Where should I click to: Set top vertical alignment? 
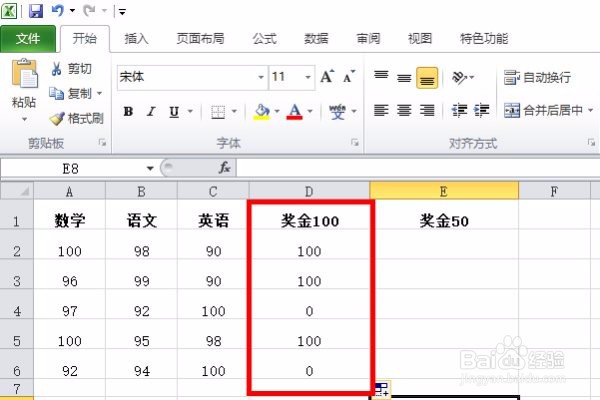[x=381, y=77]
